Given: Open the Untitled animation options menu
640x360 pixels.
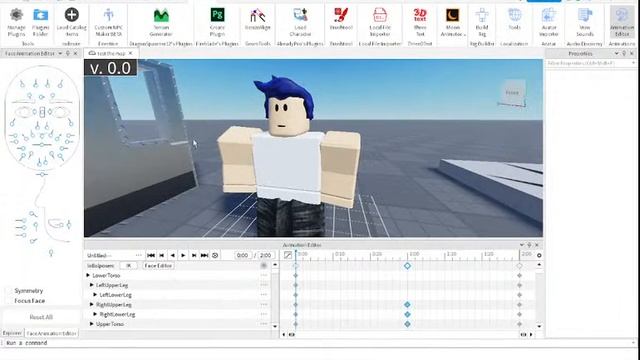Looking at the screenshot, I should (139, 255).
